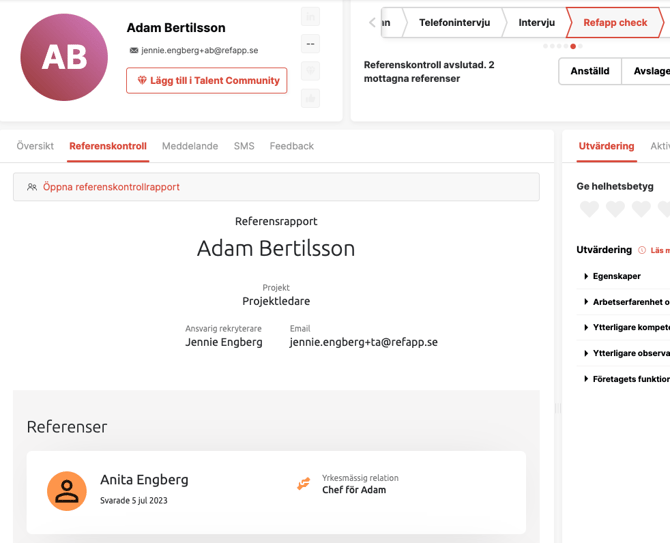Expand Öppna referenskontrollrapport panel

point(276,187)
